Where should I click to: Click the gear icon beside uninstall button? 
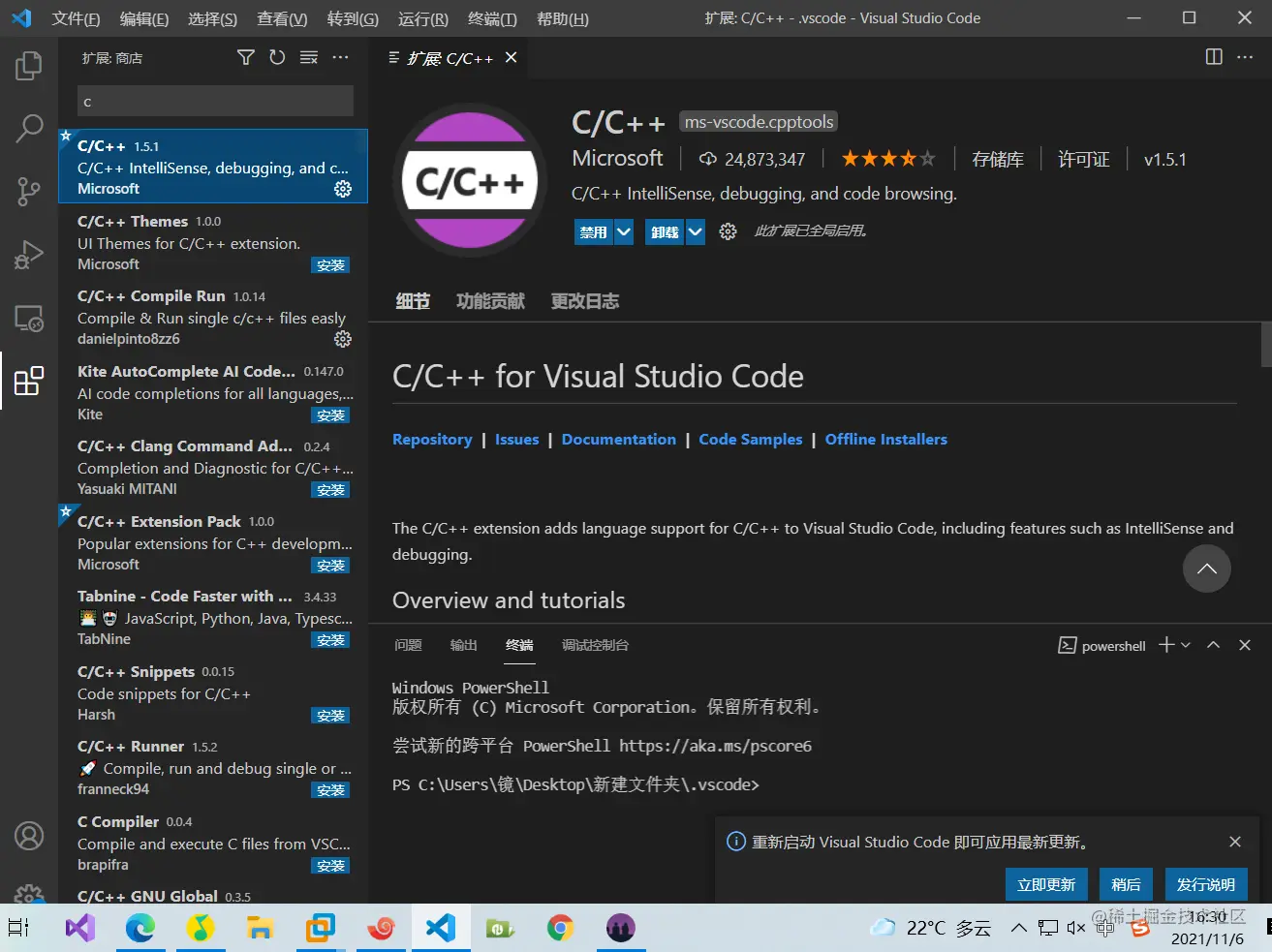pyautogui.click(x=728, y=231)
